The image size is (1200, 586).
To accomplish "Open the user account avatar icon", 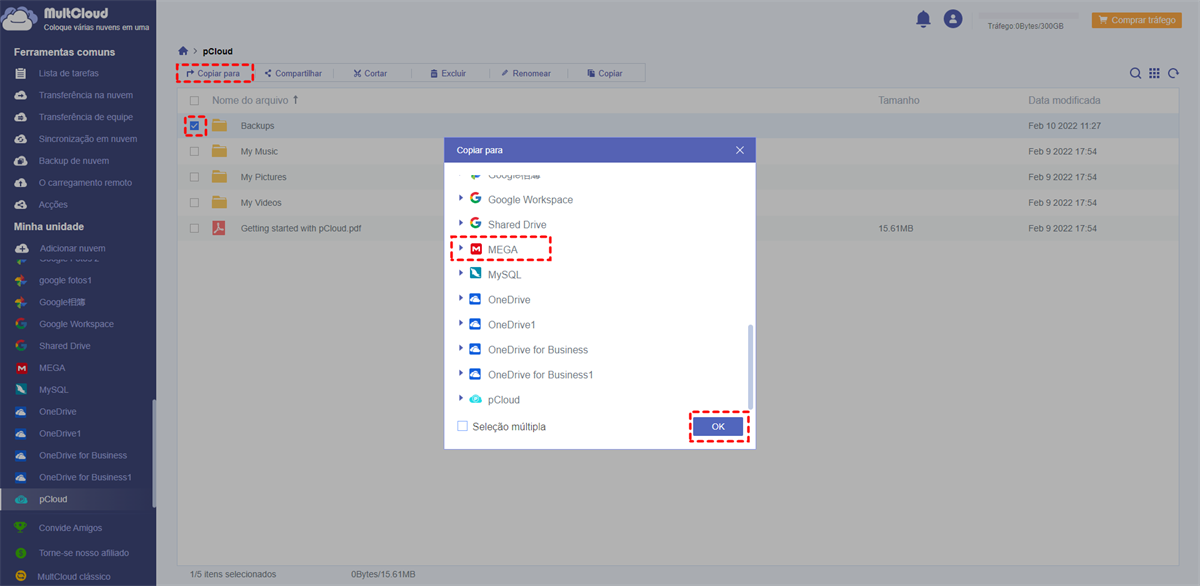I will (x=953, y=19).
